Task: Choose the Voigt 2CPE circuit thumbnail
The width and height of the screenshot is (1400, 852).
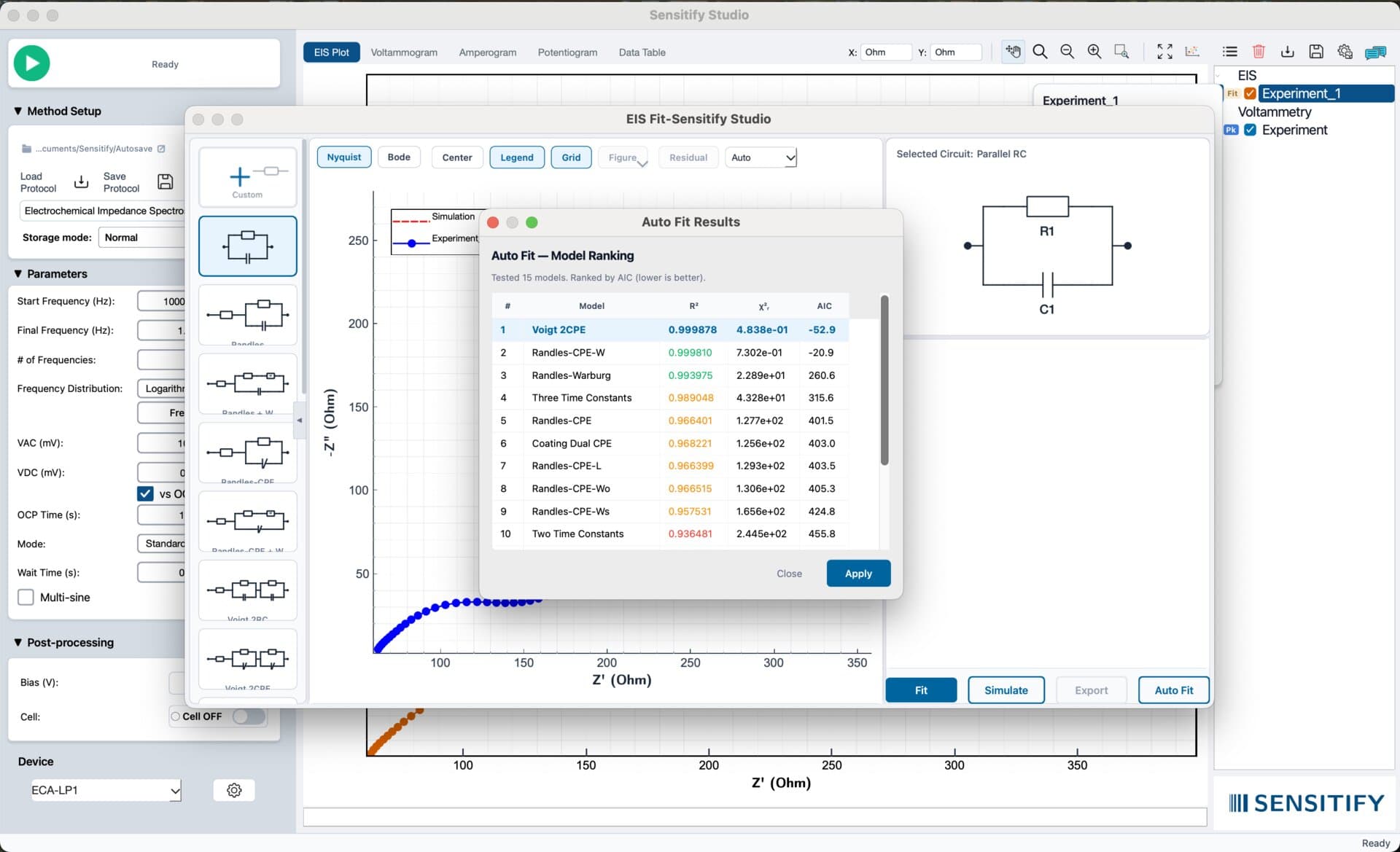Action: point(248,659)
